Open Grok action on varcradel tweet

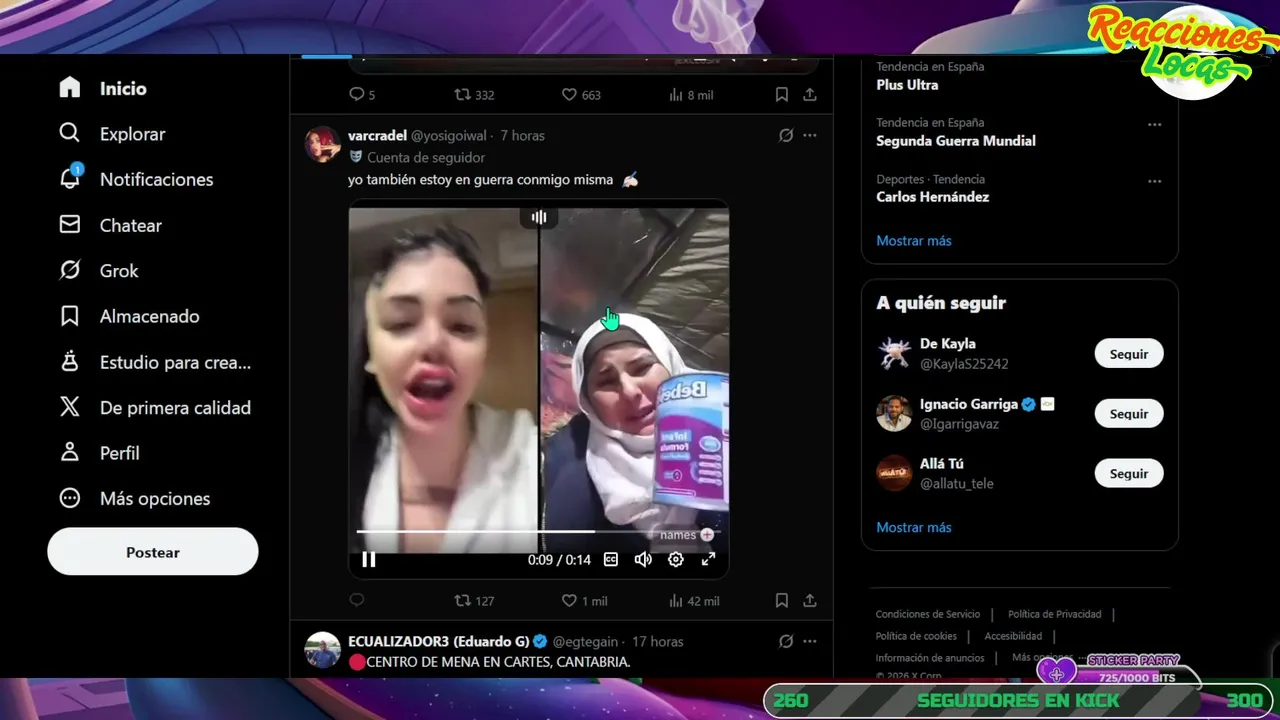click(786, 135)
